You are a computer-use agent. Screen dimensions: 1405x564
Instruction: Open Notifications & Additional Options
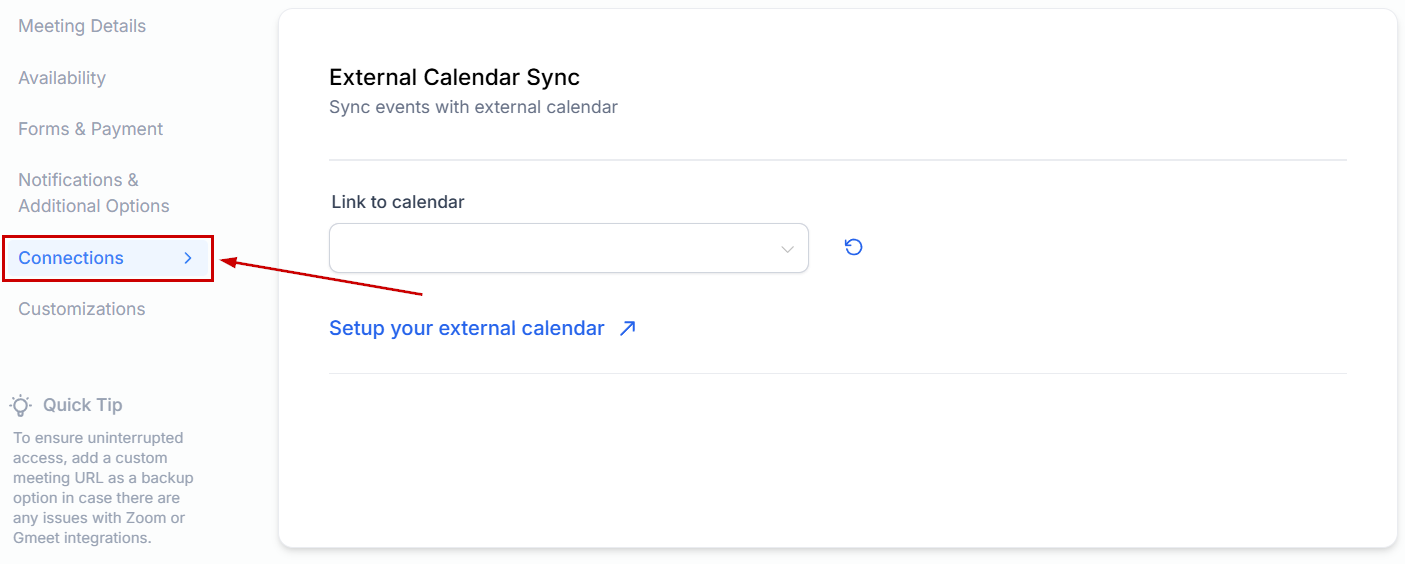(93, 193)
